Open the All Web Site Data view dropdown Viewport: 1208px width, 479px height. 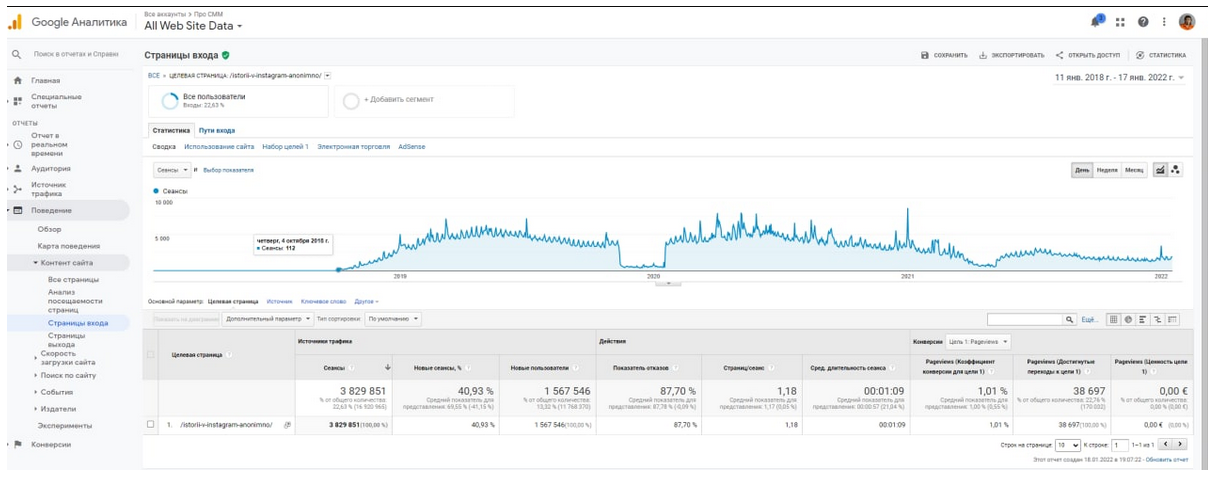194,26
